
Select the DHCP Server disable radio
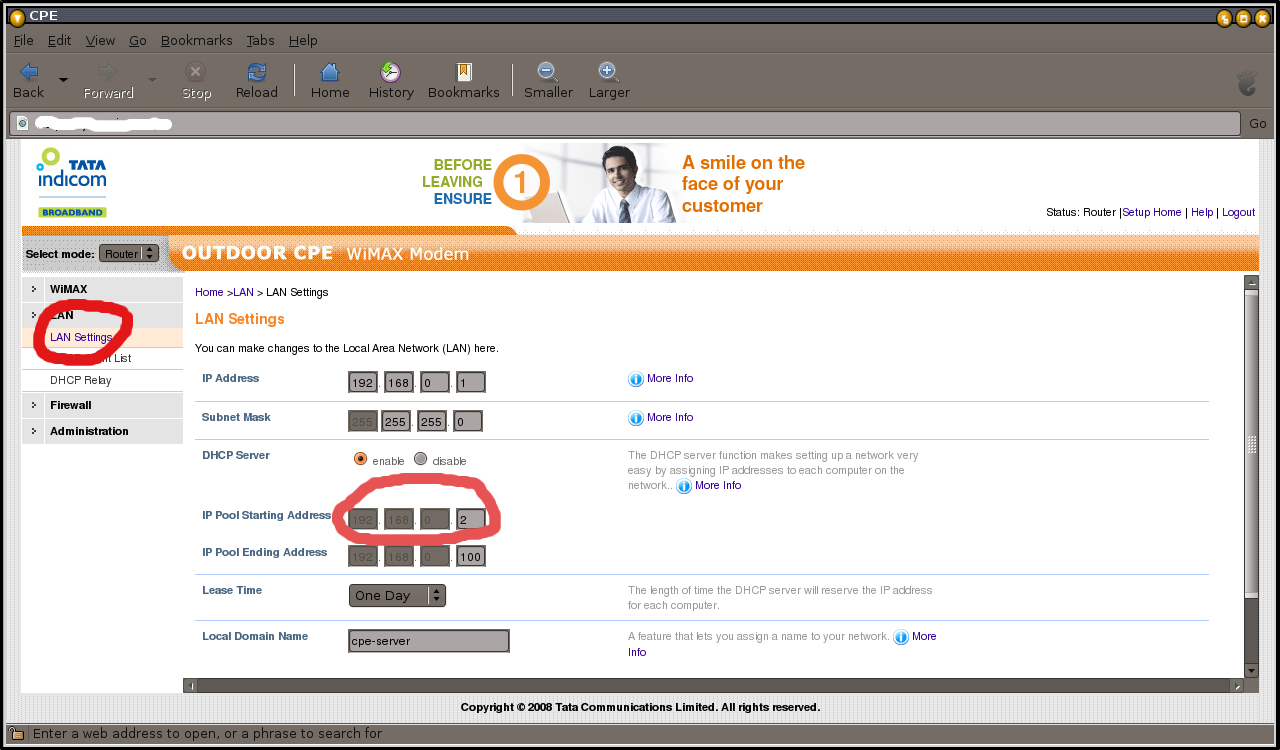click(421, 459)
